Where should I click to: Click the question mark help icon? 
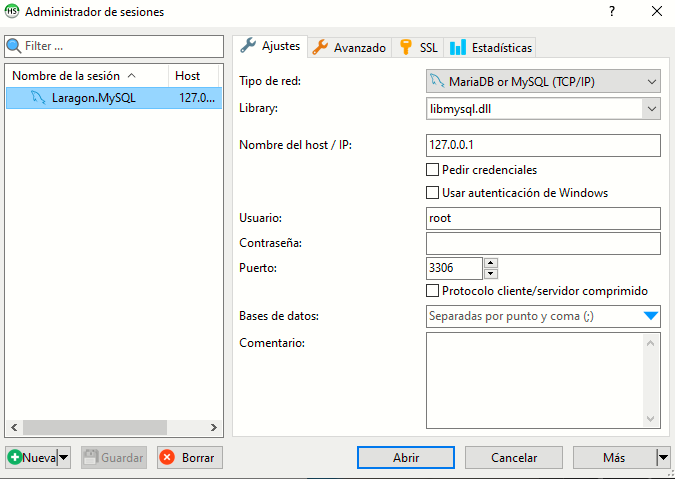(x=611, y=12)
